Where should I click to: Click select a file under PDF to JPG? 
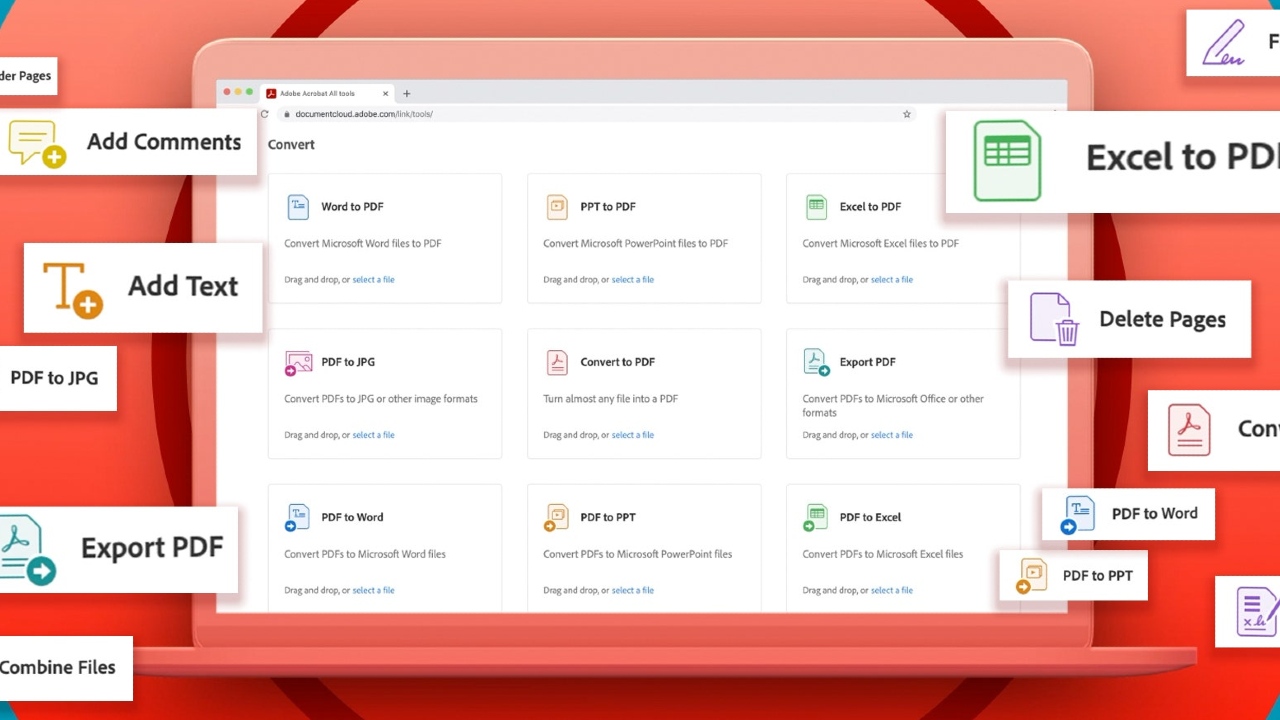pos(373,435)
